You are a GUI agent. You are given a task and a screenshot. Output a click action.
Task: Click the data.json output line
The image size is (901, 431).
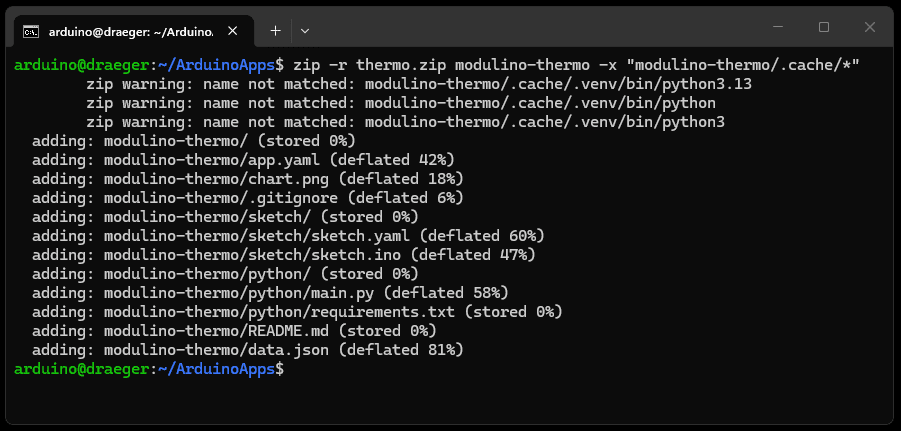click(x=247, y=350)
